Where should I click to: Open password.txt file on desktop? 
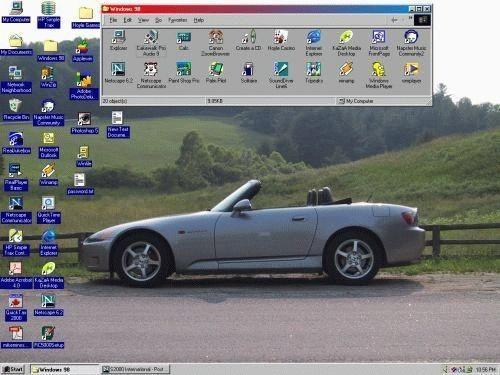click(x=80, y=184)
